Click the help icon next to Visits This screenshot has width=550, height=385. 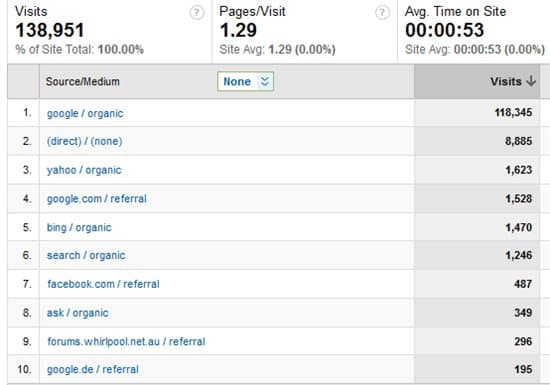(197, 13)
